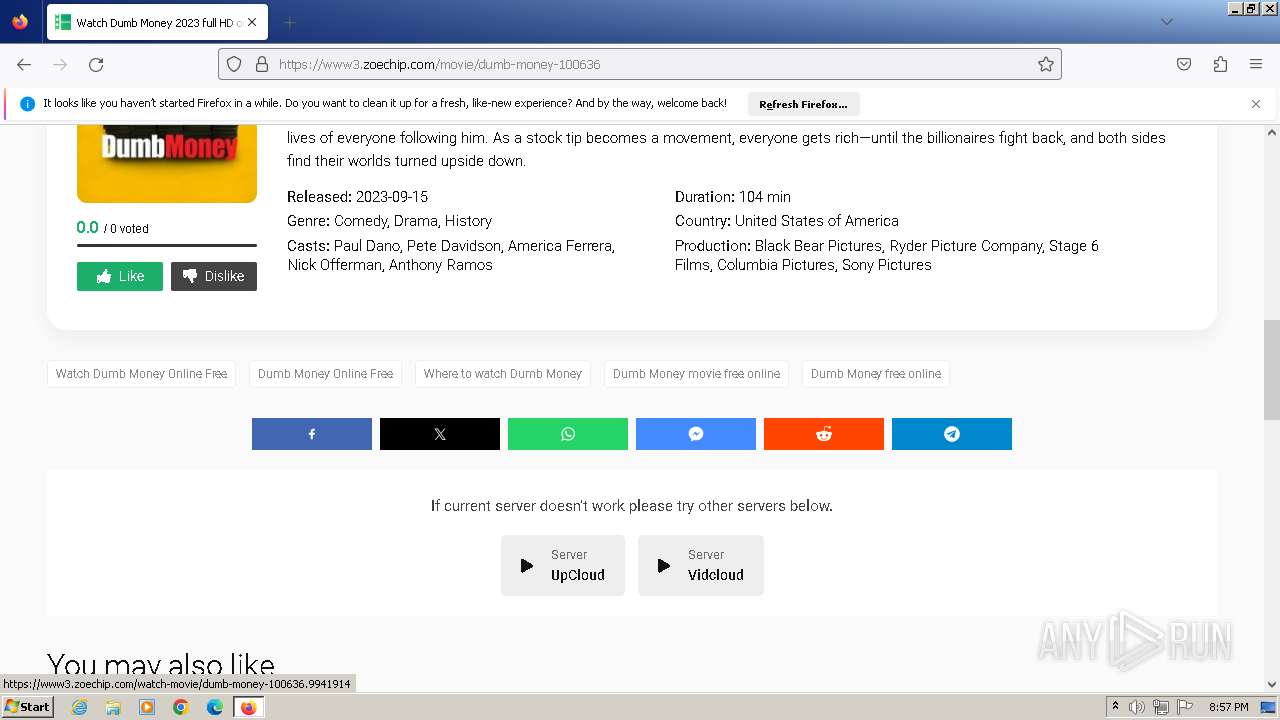
Task: Bookmark this page with the star icon
Action: point(1046,64)
